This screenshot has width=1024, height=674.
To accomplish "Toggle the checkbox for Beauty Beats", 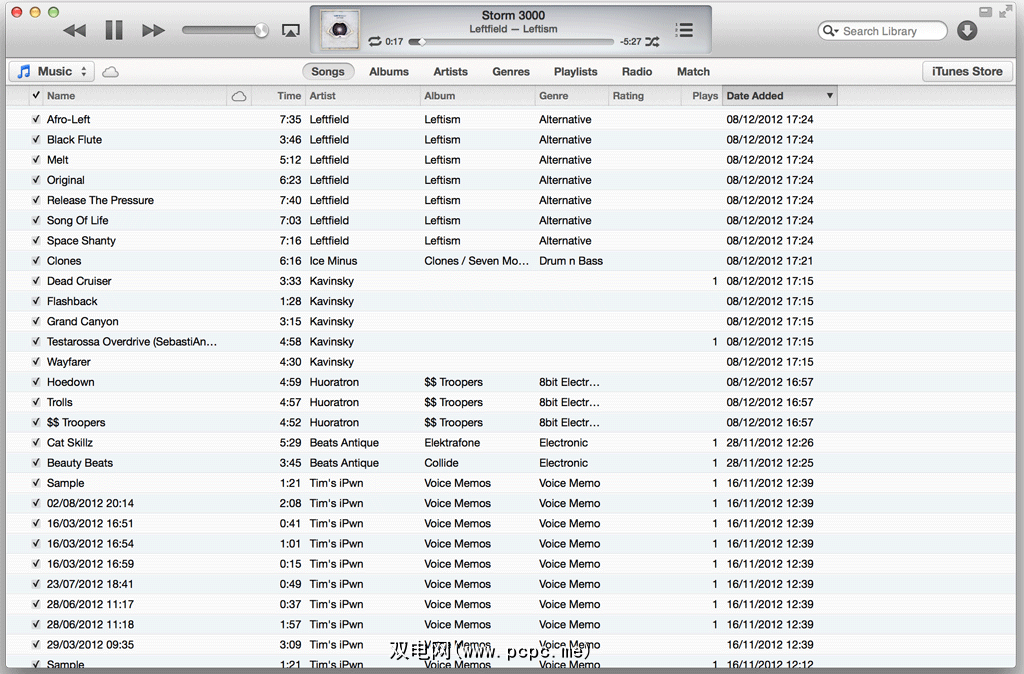I will 36,463.
